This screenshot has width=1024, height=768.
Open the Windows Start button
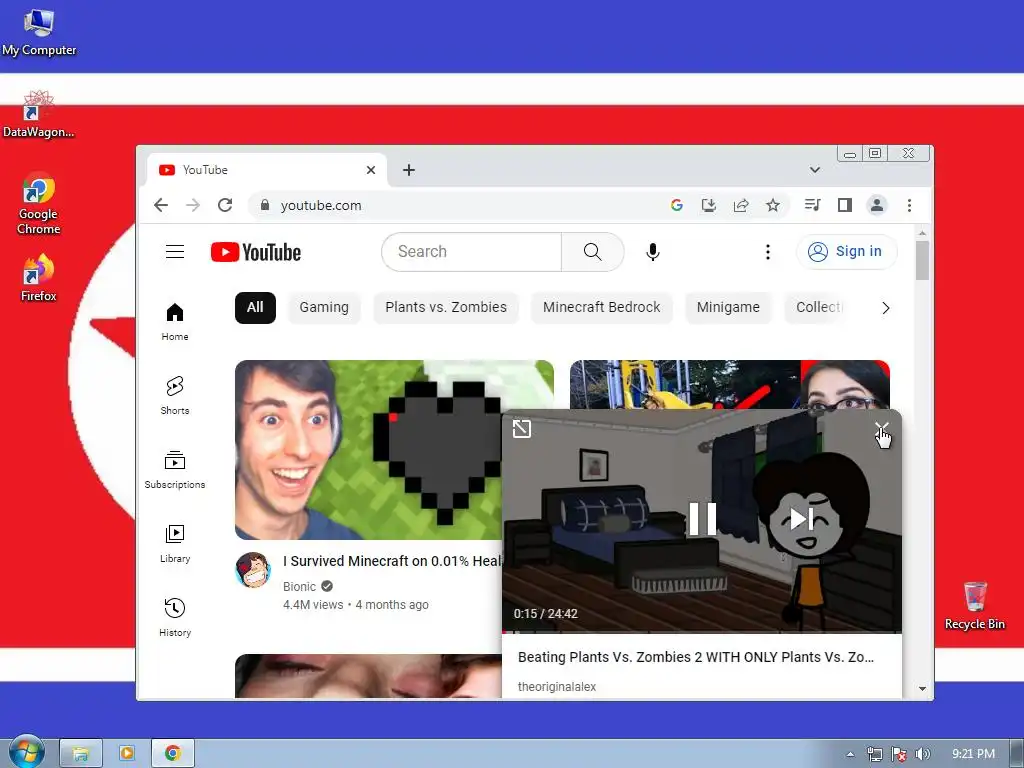26,752
